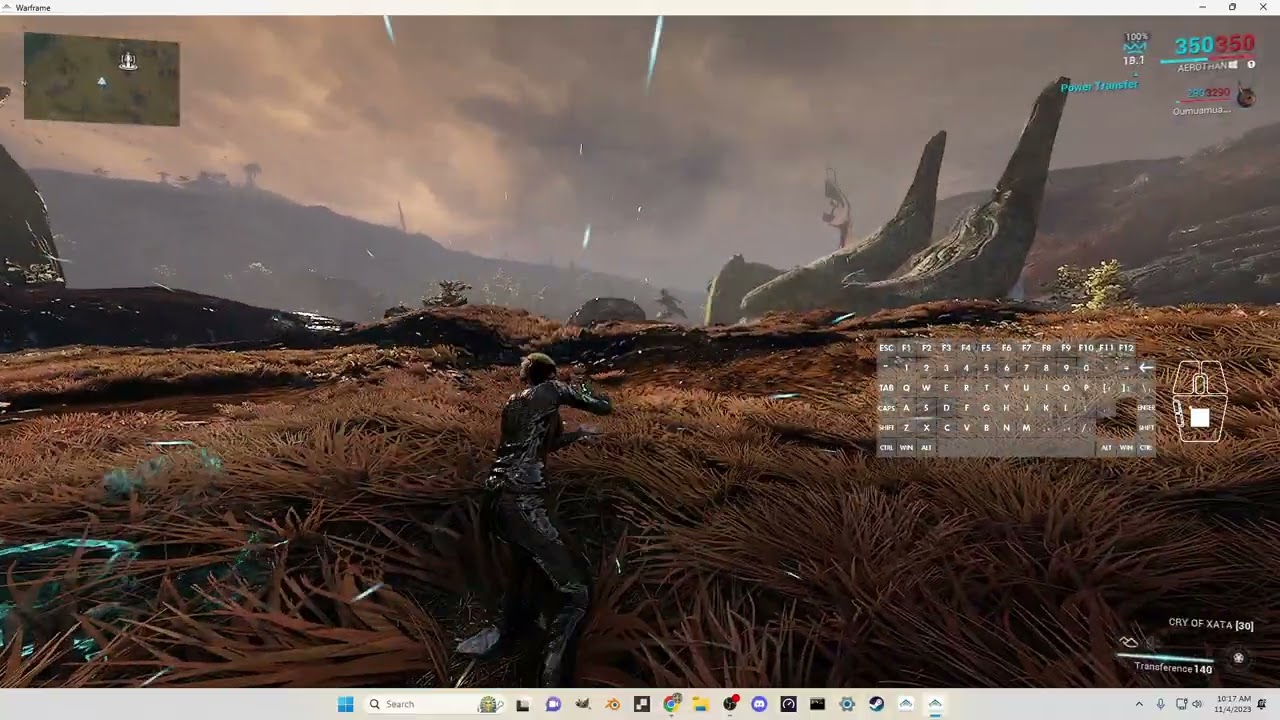The image size is (1280, 720).
Task: Click the Transference 140 energy label
Action: point(1173,668)
